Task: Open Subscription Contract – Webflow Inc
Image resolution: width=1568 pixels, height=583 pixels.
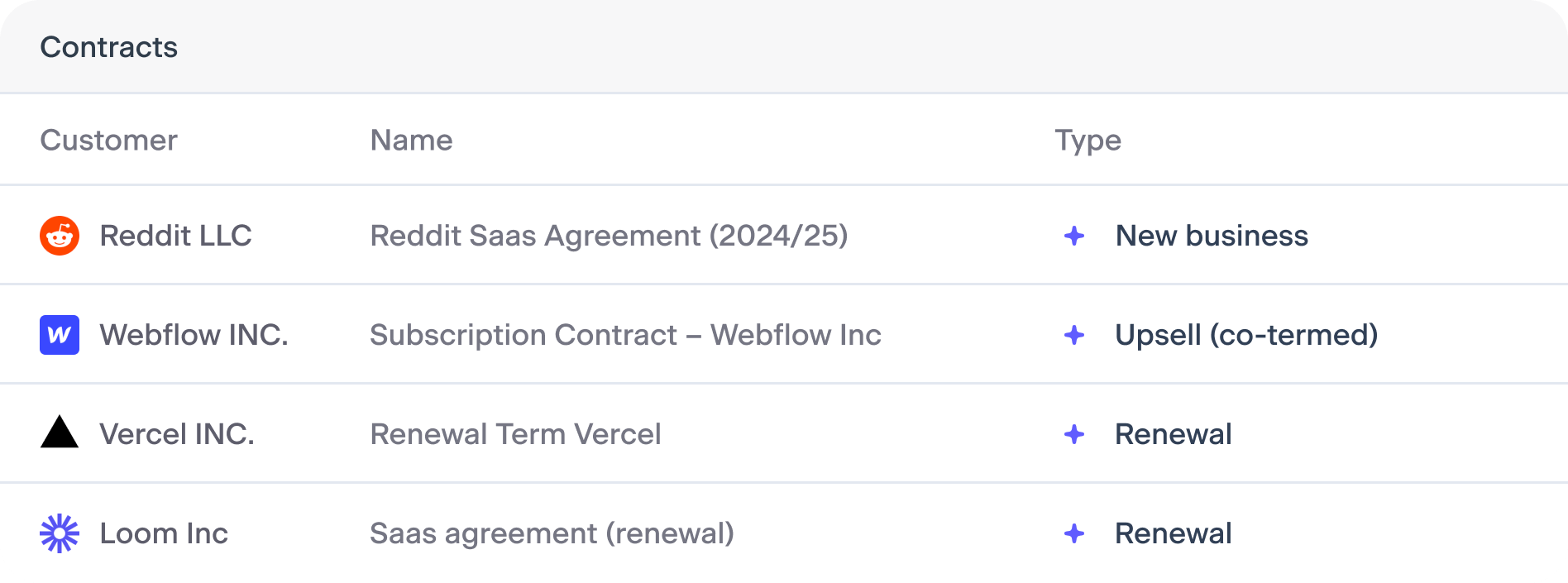Action: tap(625, 335)
